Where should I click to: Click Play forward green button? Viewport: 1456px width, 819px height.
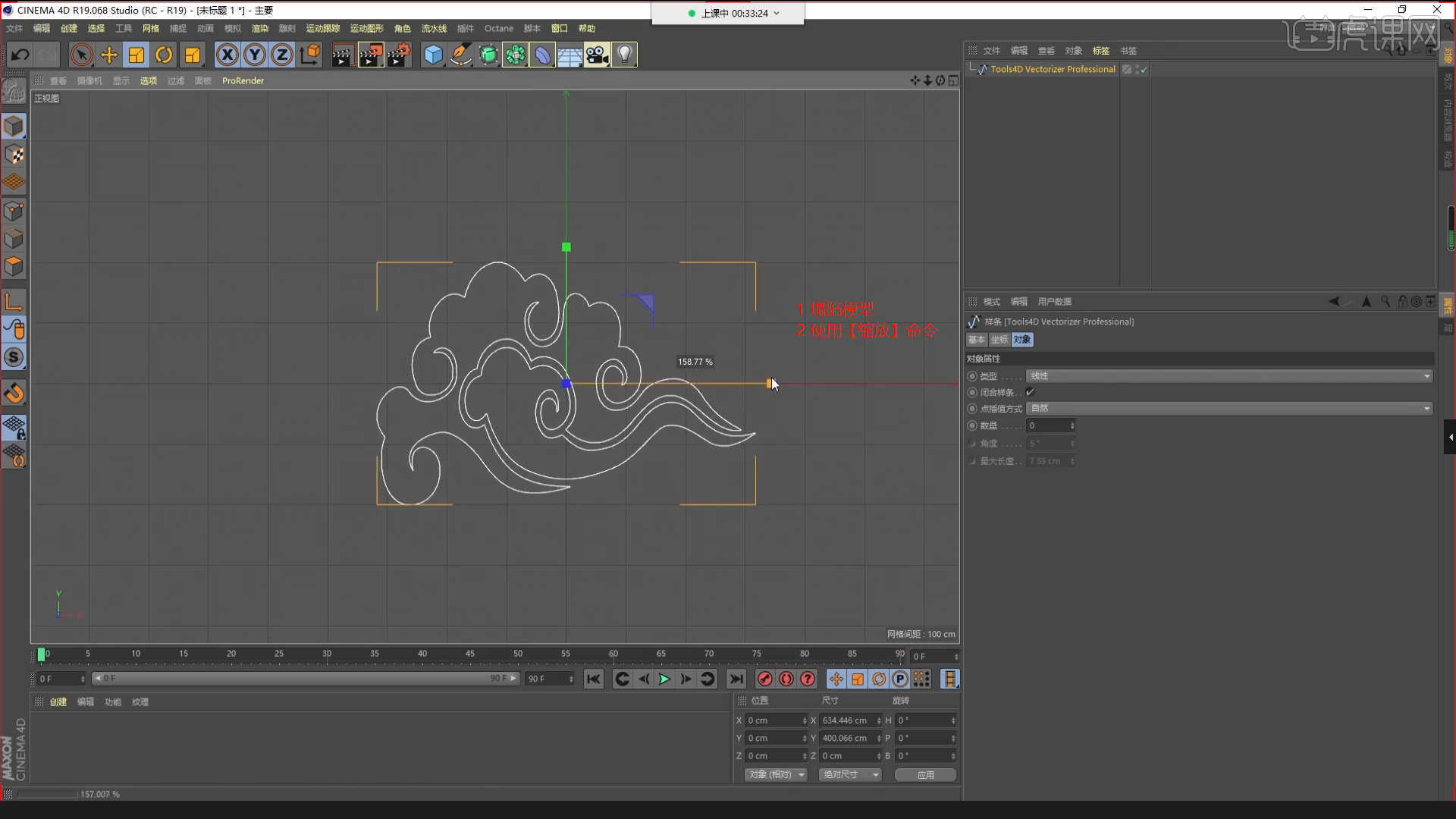coord(664,679)
